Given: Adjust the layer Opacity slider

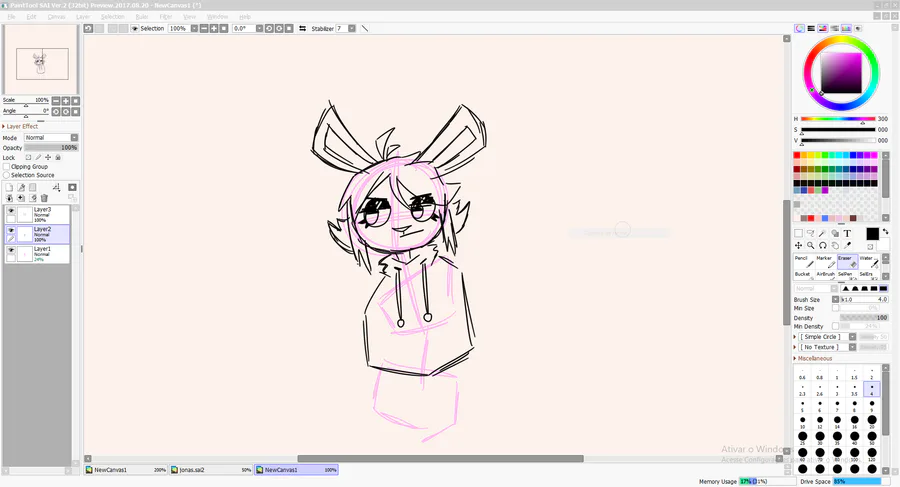Looking at the screenshot, I should tap(51, 148).
